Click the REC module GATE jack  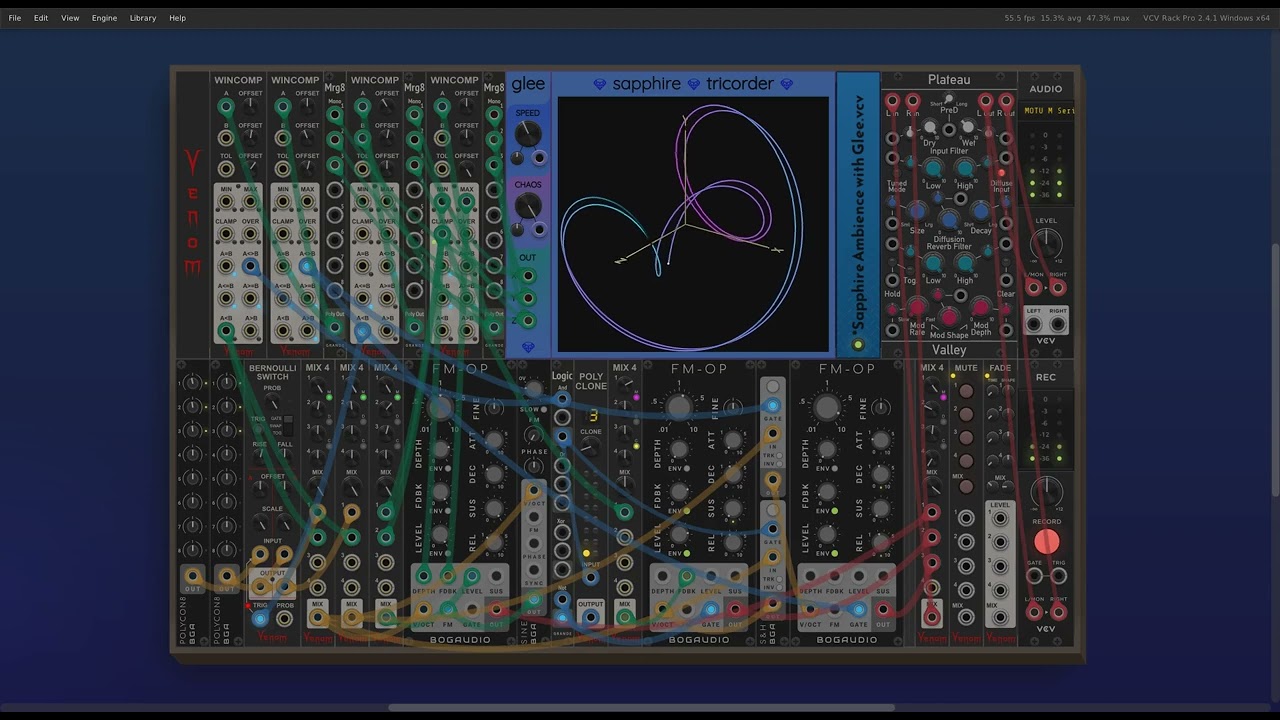[1033, 577]
